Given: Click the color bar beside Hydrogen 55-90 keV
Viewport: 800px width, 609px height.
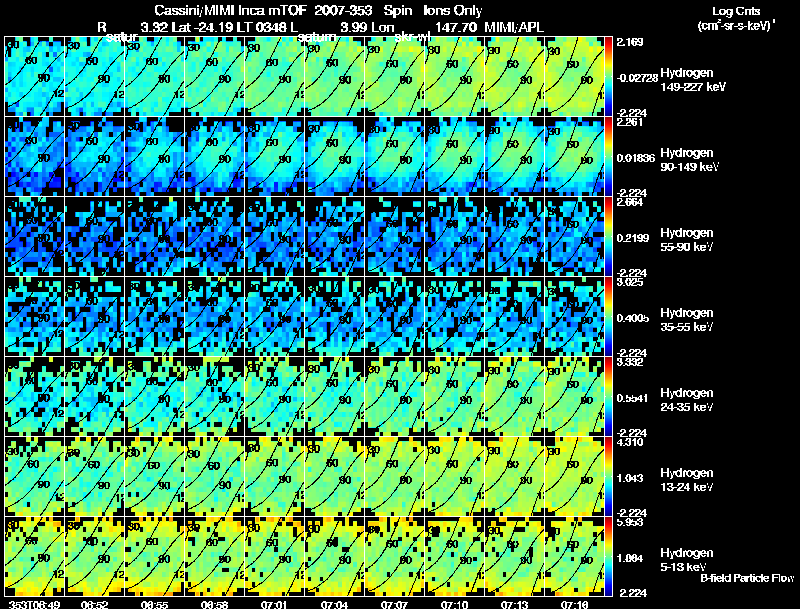Looking at the screenshot, I should click(608, 237).
